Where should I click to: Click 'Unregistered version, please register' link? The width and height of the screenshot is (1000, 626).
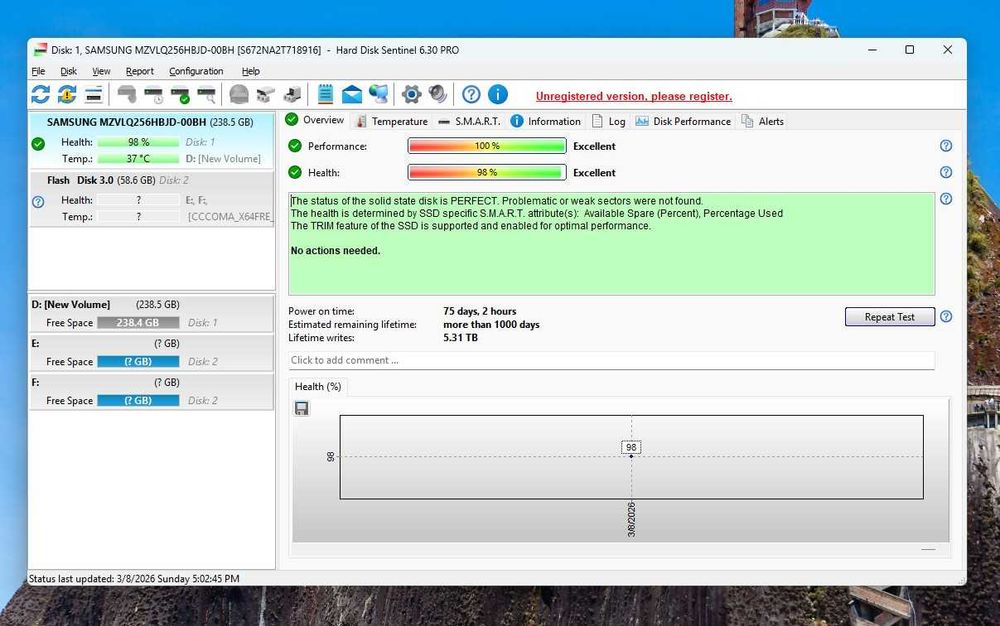coord(634,96)
